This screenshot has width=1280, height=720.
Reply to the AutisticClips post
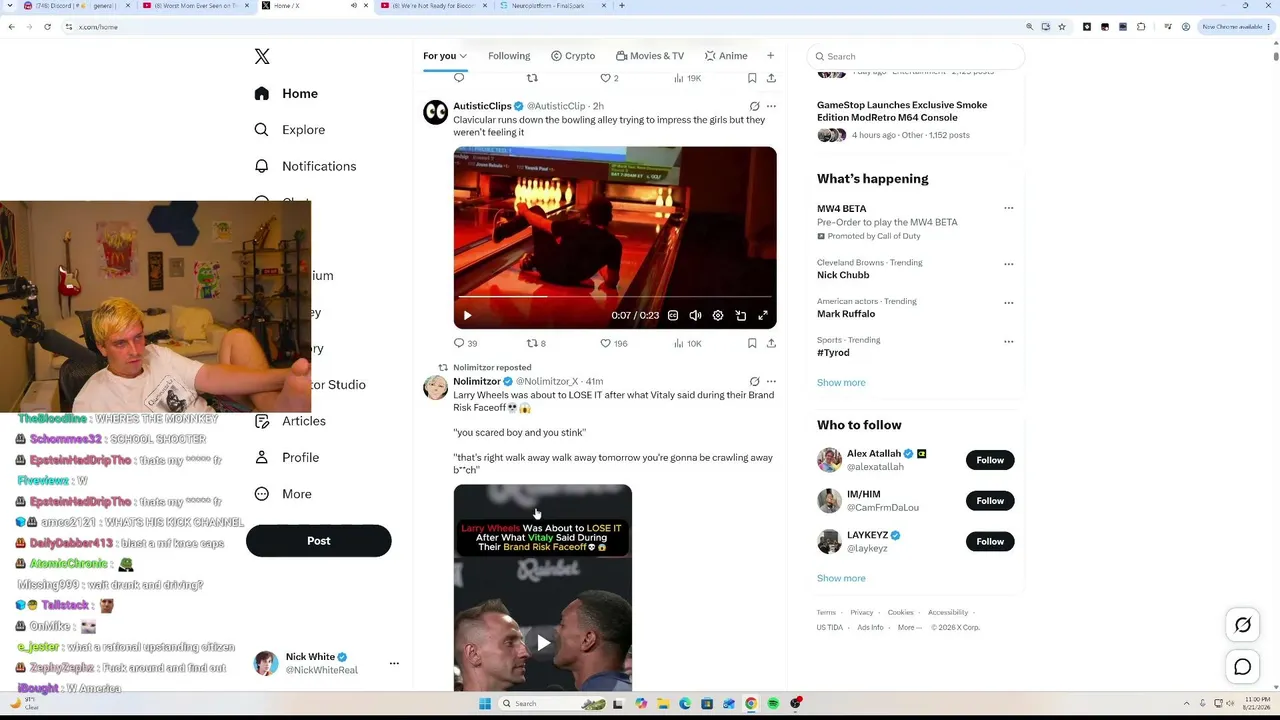[x=465, y=343]
